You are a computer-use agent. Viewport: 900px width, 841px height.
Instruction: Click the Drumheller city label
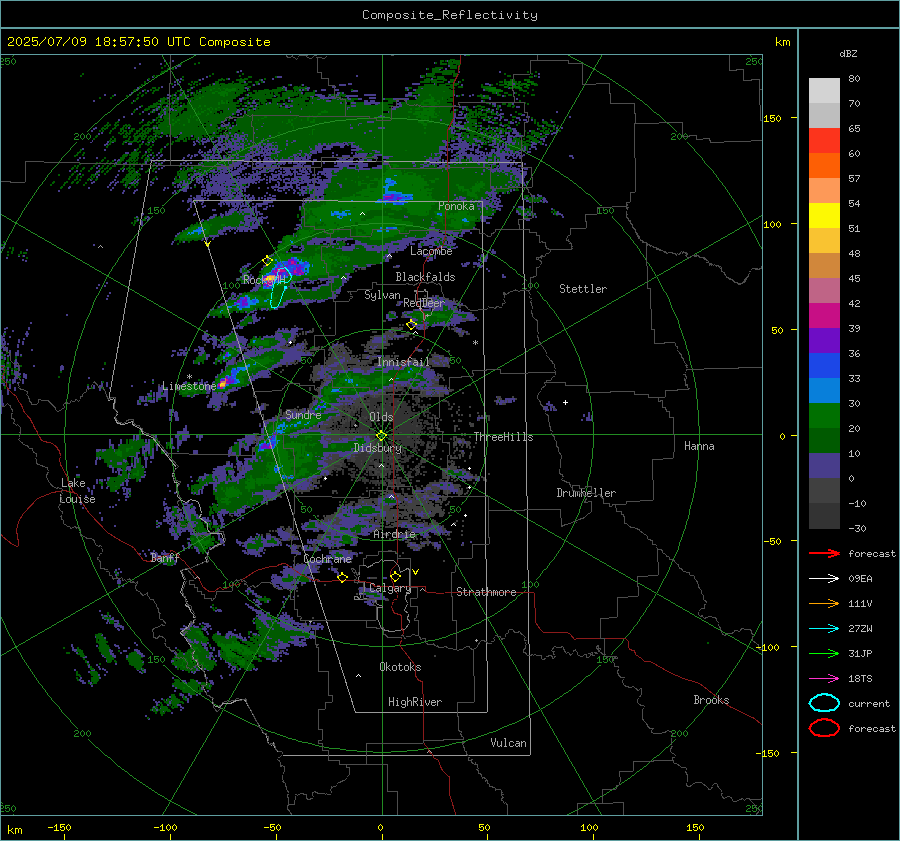pyautogui.click(x=586, y=493)
